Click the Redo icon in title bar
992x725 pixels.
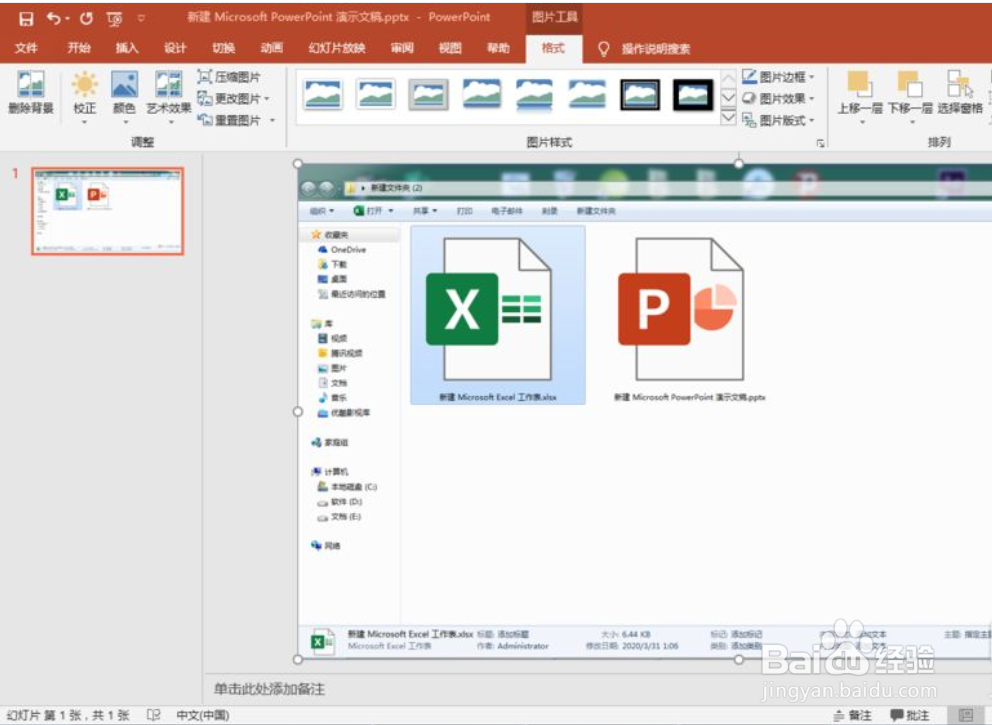[x=86, y=18]
